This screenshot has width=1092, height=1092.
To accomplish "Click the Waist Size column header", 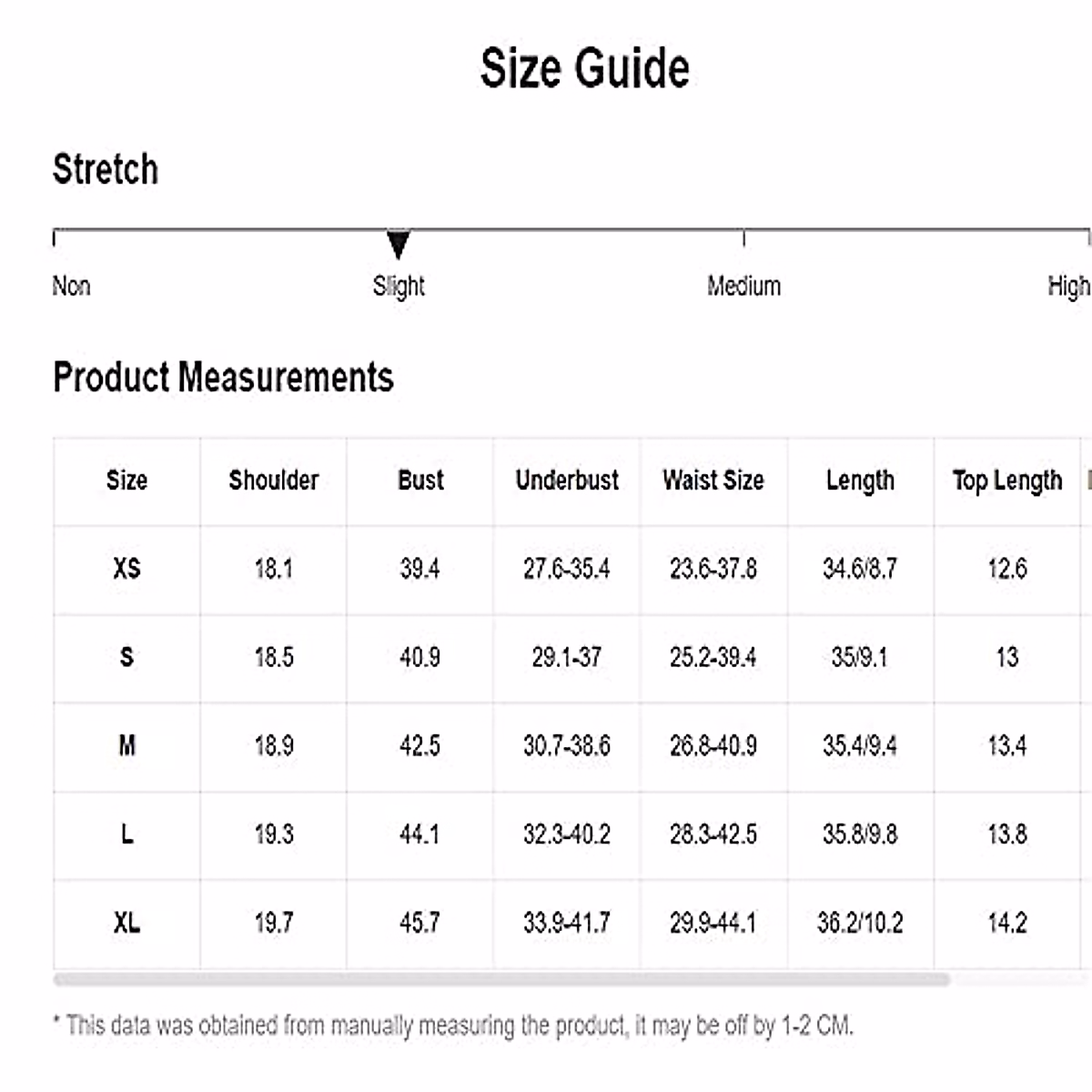I will (713, 480).
